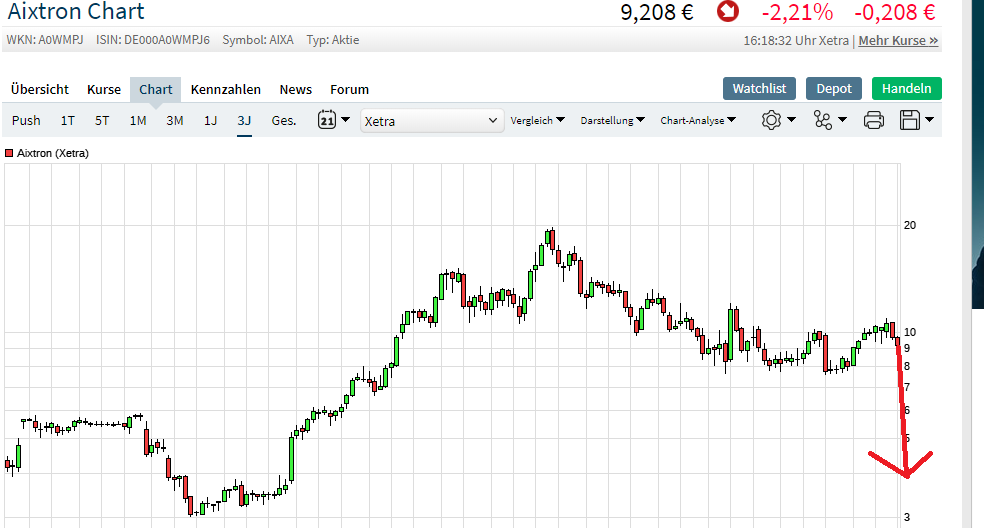The width and height of the screenshot is (984, 528).
Task: Click the 20 price axis label
Action: tap(909, 225)
